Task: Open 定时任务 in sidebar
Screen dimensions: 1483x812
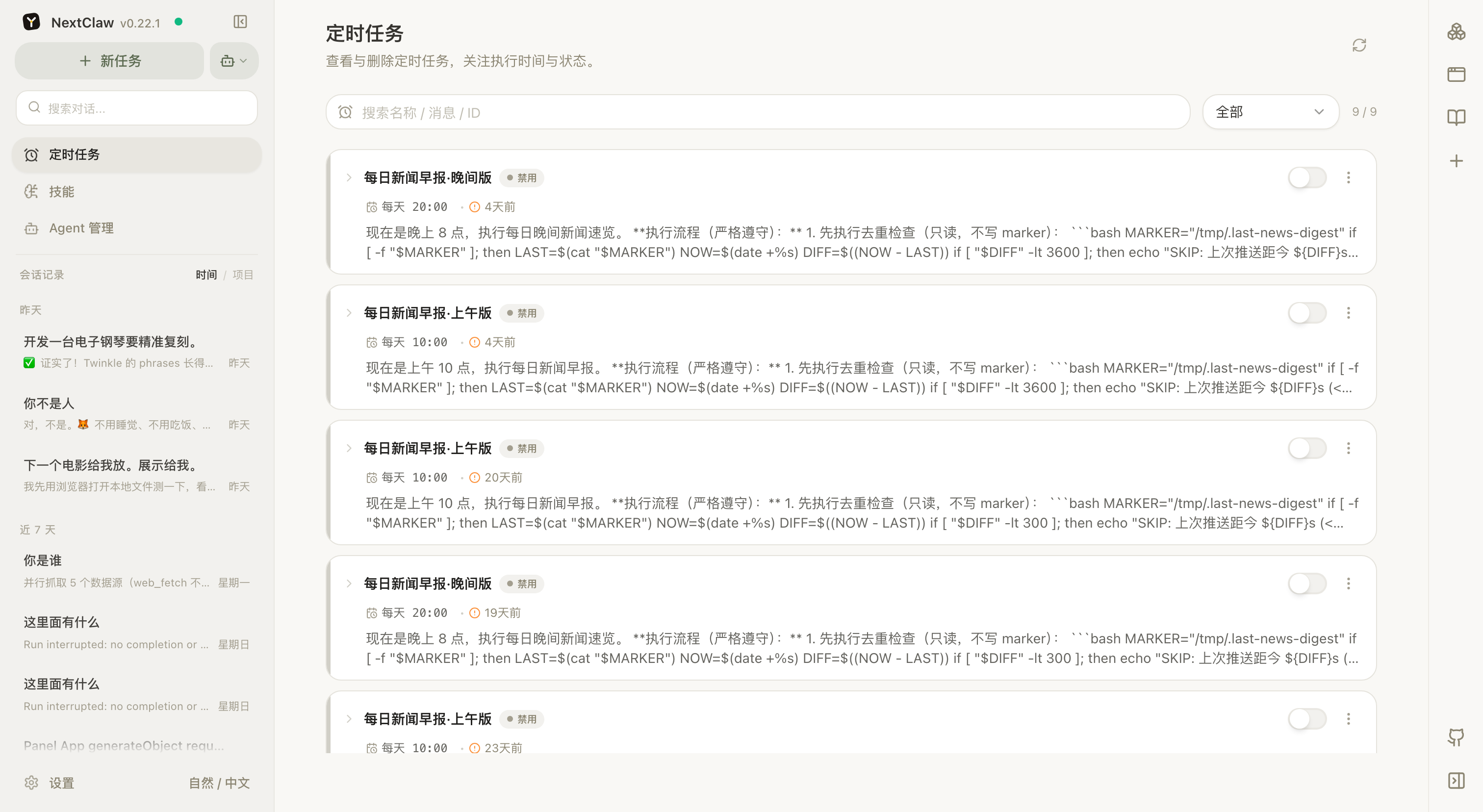Action: 136,154
